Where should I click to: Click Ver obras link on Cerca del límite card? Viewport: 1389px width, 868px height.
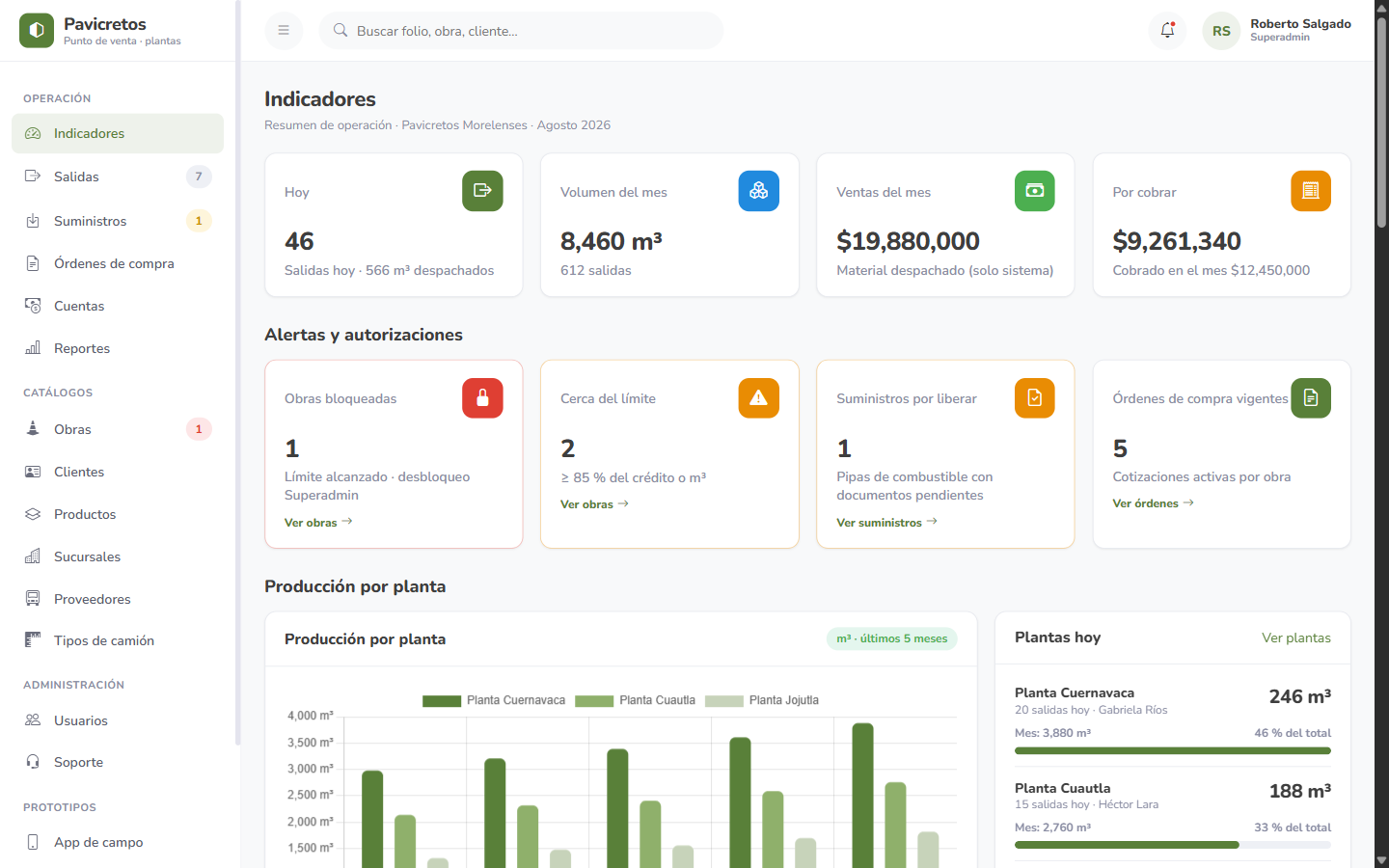coord(594,503)
